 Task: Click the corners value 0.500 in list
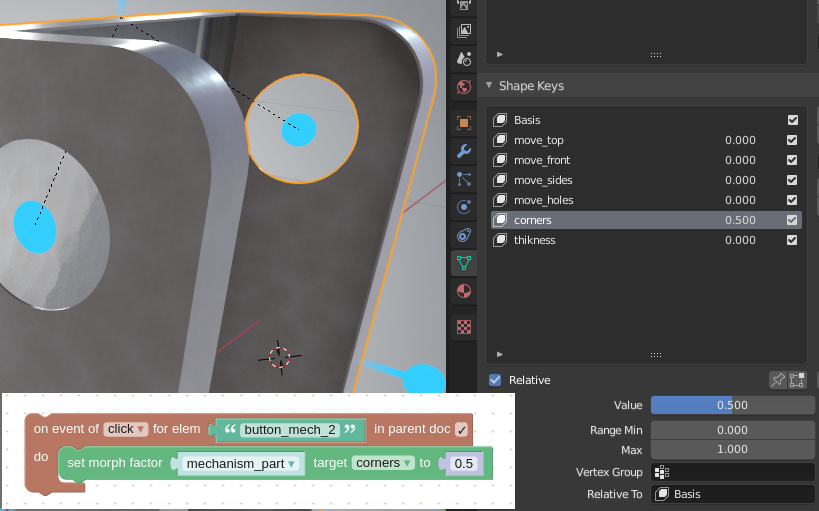[x=740, y=220]
